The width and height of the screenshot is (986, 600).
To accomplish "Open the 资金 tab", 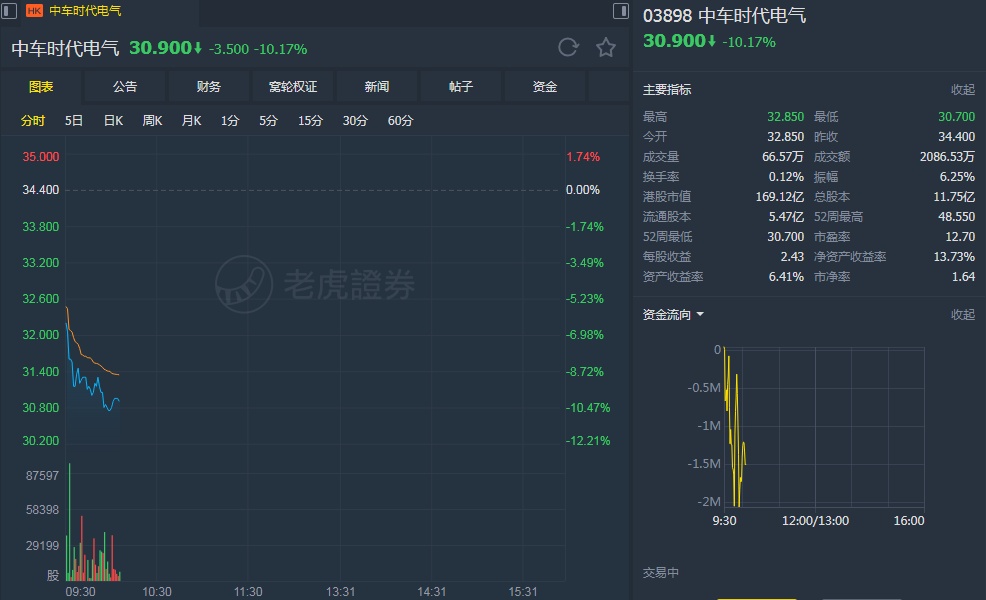I will (x=545, y=87).
